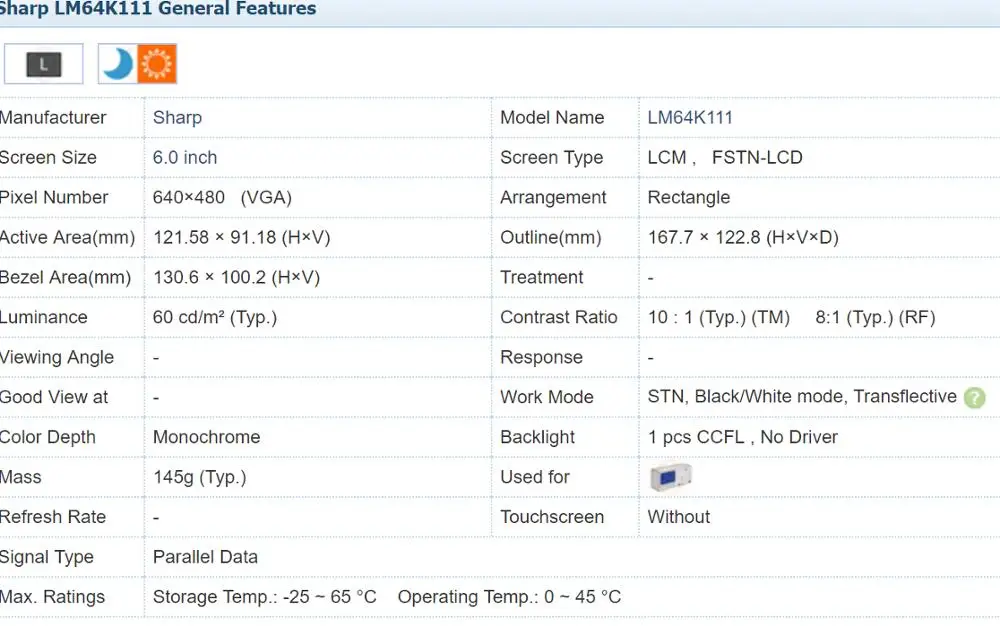Click the 'Work Mode' column label

click(547, 397)
